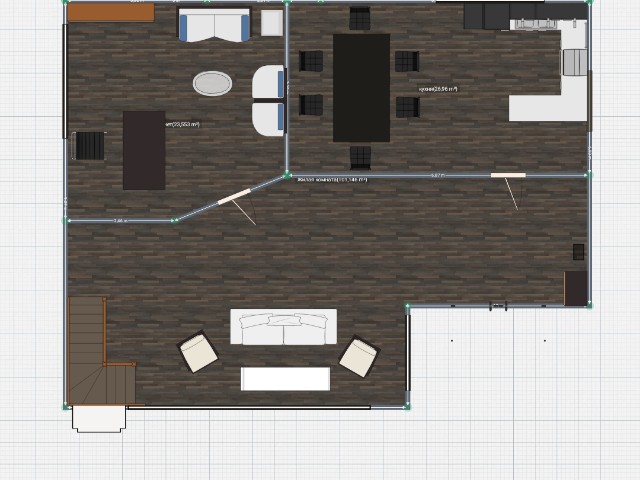
Task: Select the dark desk in left room
Action: click(x=144, y=150)
